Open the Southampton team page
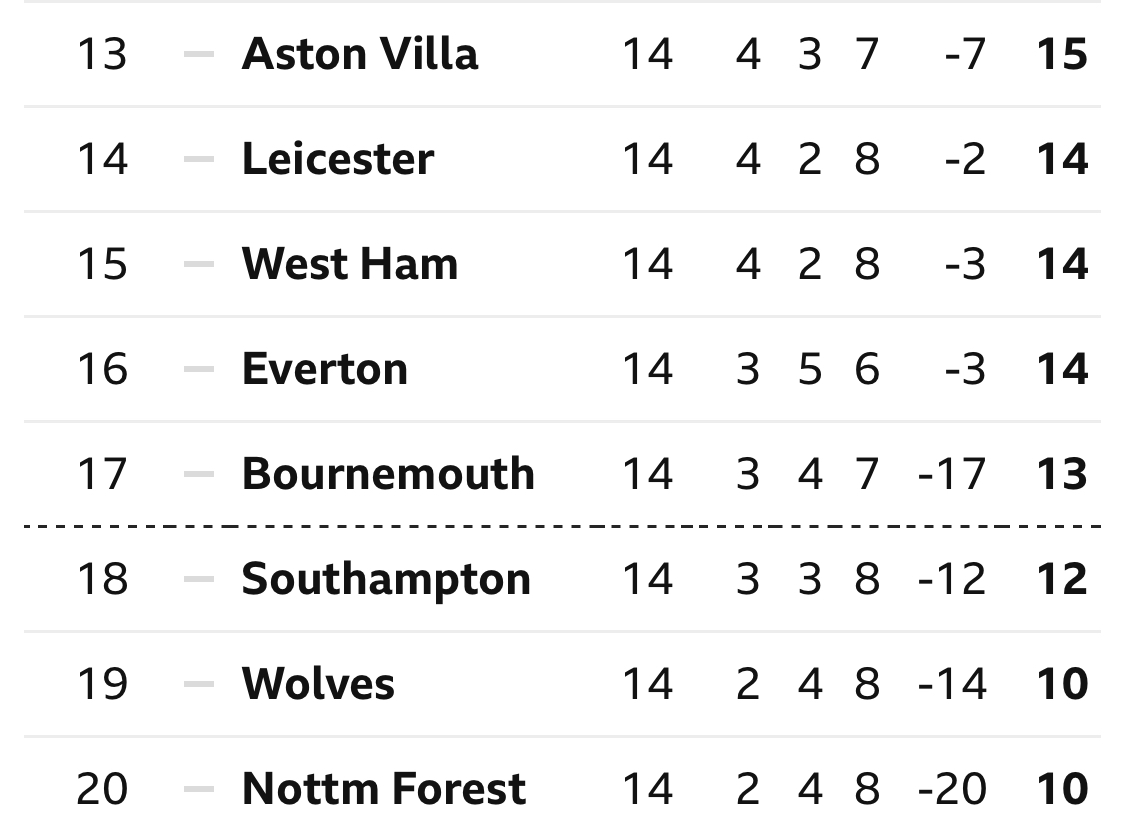This screenshot has height=818, width=1125. click(x=386, y=579)
